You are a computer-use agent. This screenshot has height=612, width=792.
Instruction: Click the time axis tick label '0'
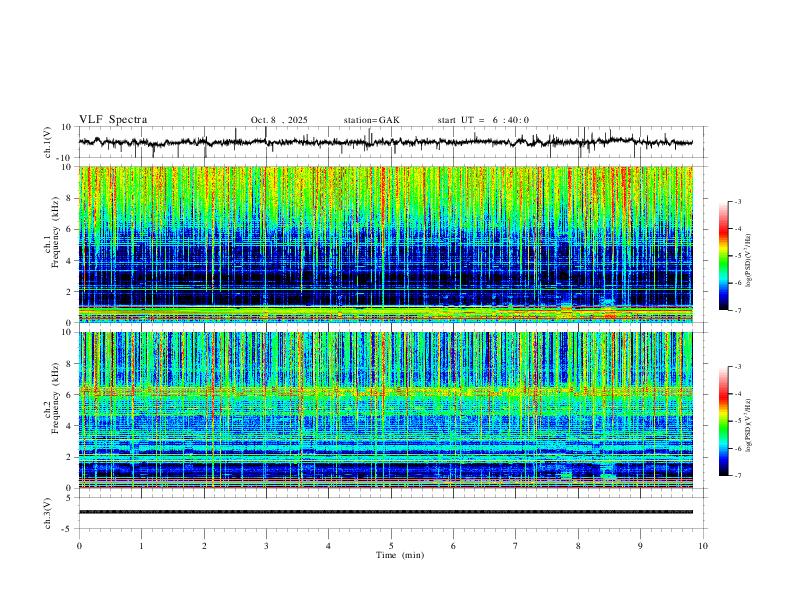pyautogui.click(x=79, y=546)
